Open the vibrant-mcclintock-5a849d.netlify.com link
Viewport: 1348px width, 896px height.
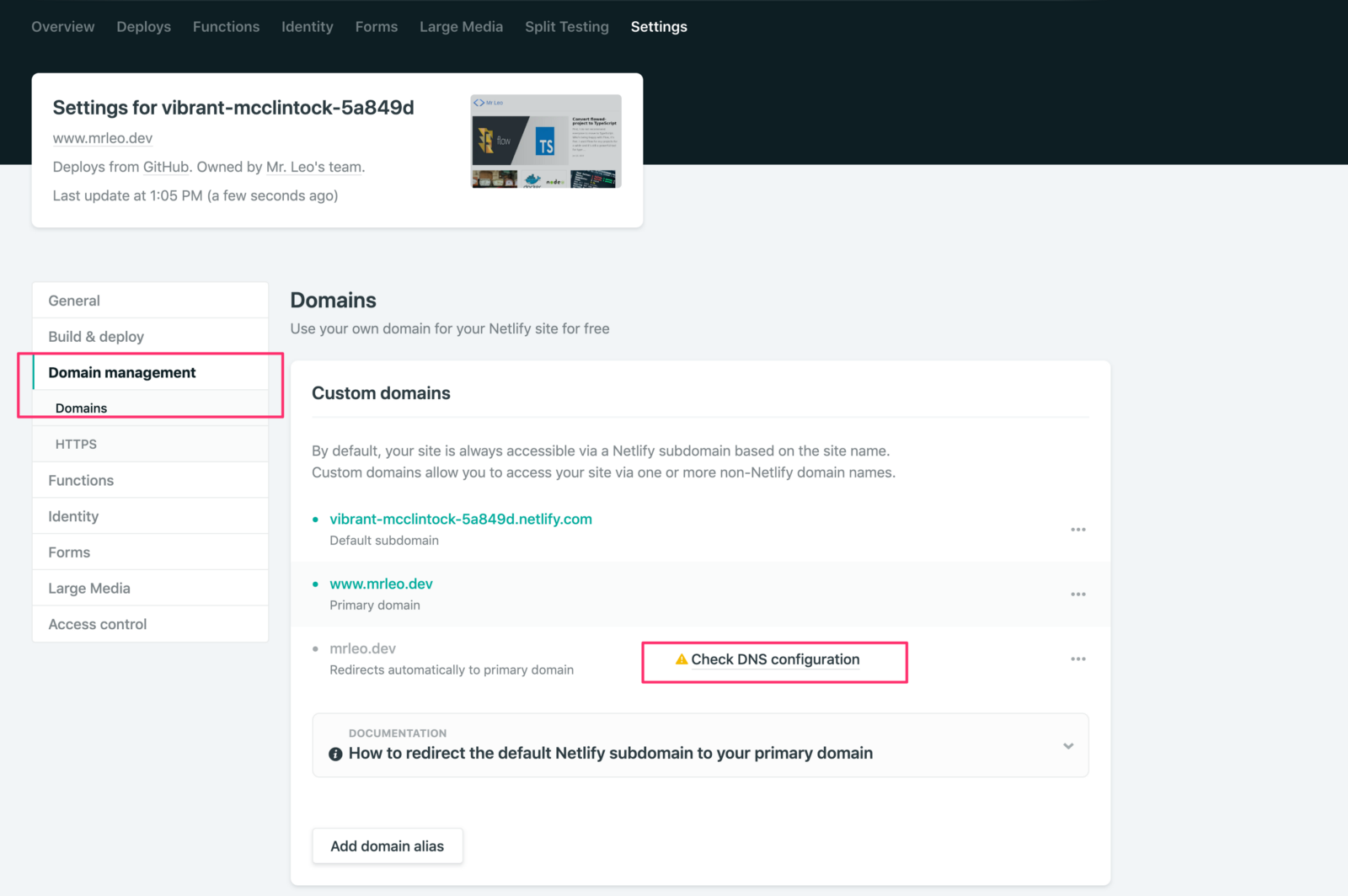coord(461,520)
